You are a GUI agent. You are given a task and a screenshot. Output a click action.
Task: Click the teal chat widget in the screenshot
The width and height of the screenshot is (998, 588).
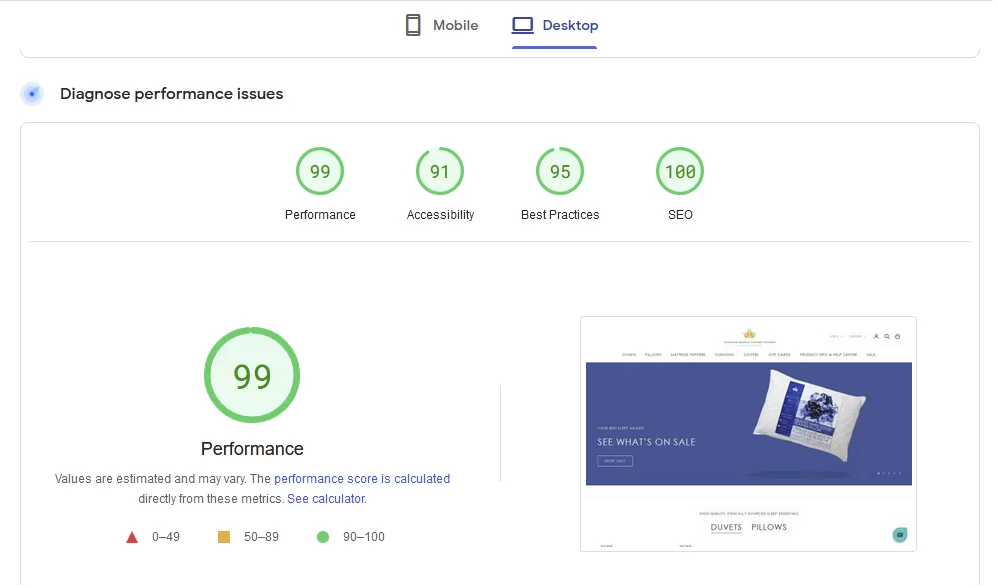(x=900, y=535)
